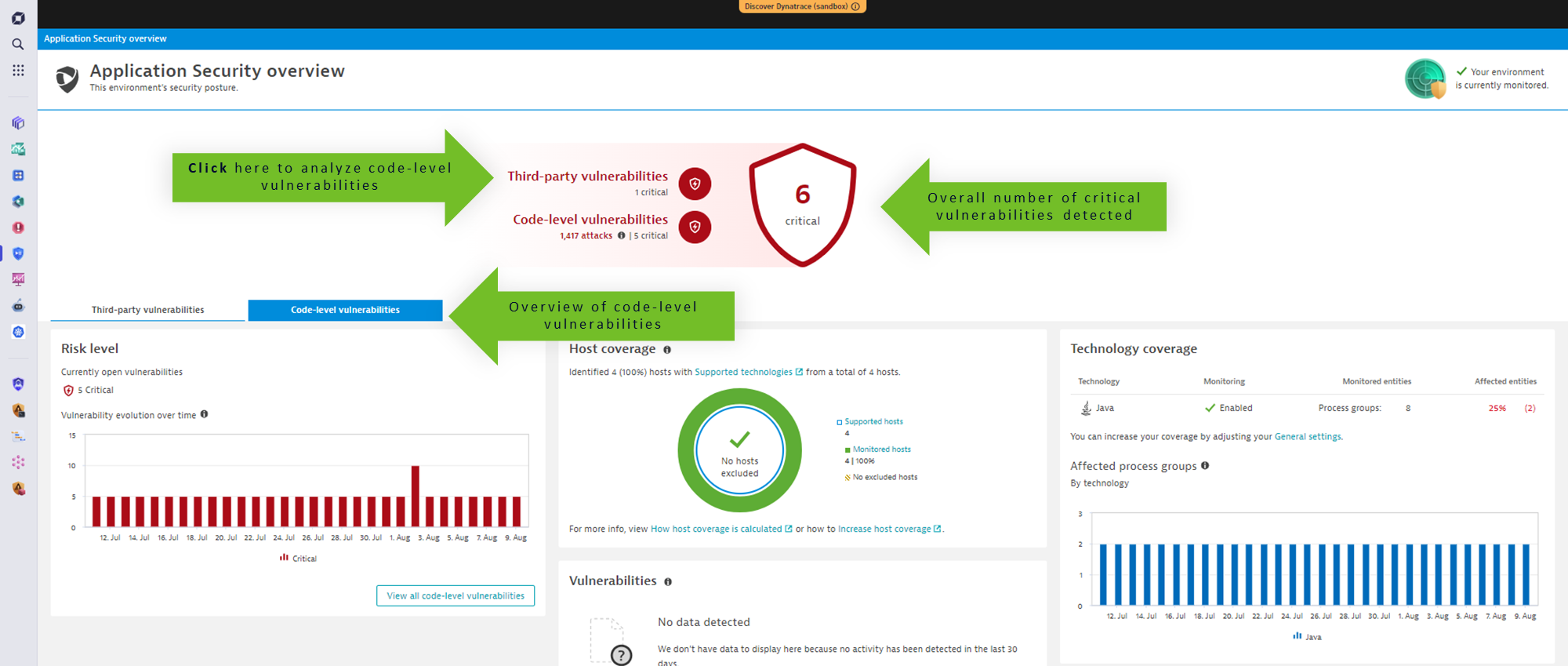The image size is (1568, 666).
Task: Open the blue dashboards tile icon in sidebar
Action: click(18, 176)
